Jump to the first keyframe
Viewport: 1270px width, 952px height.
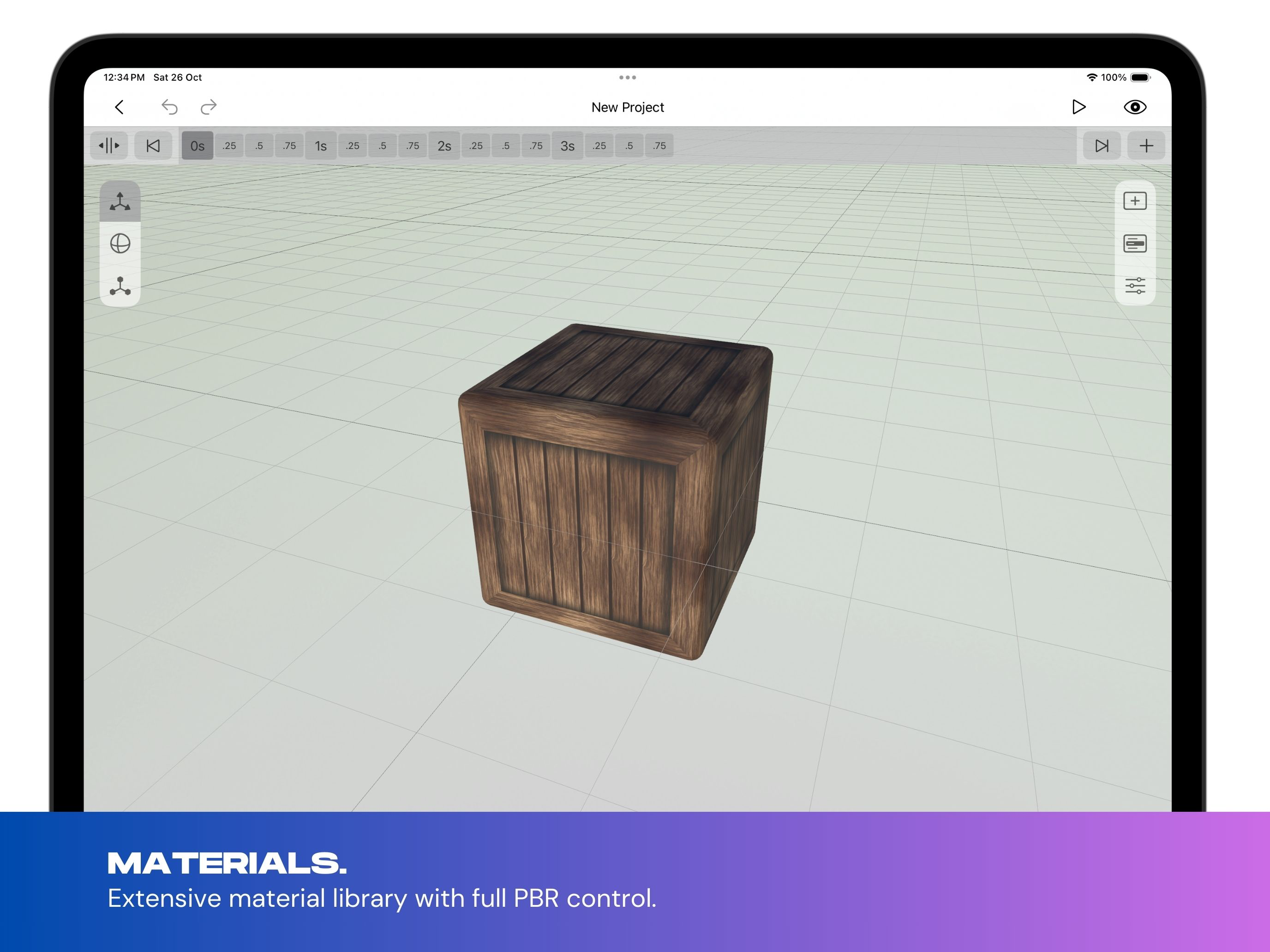pos(153,146)
